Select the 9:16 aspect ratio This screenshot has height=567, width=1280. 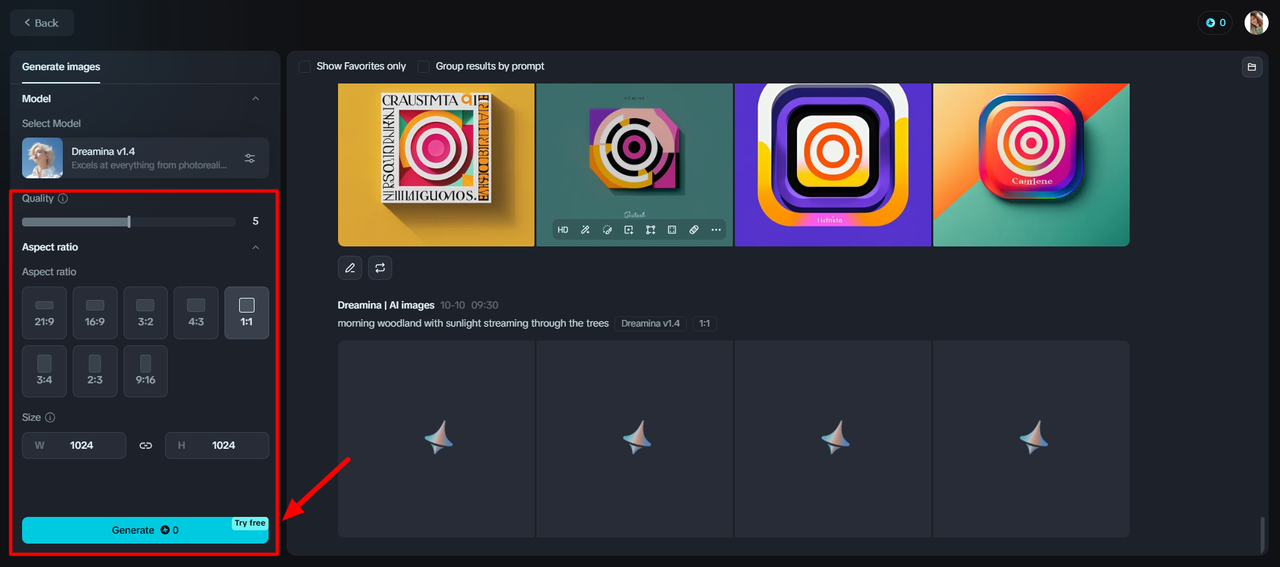[146, 371]
